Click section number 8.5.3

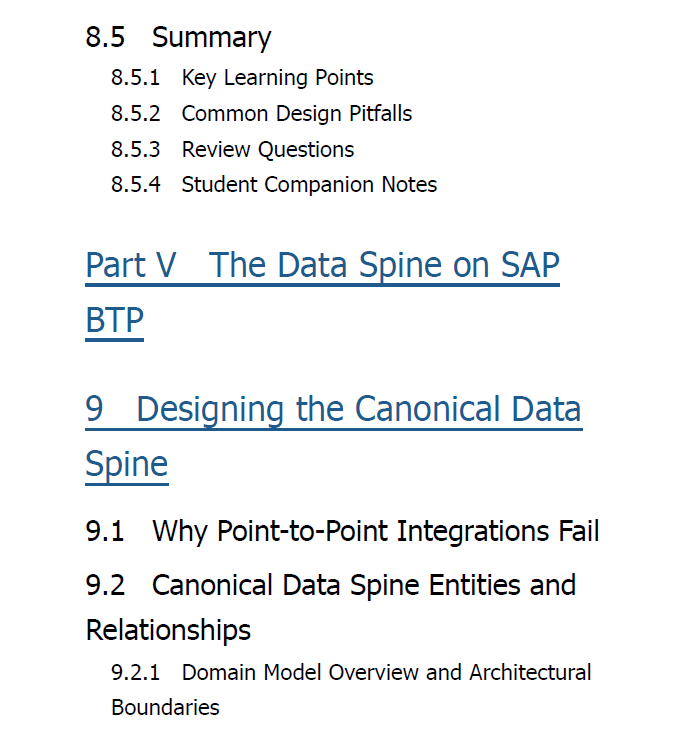point(135,150)
